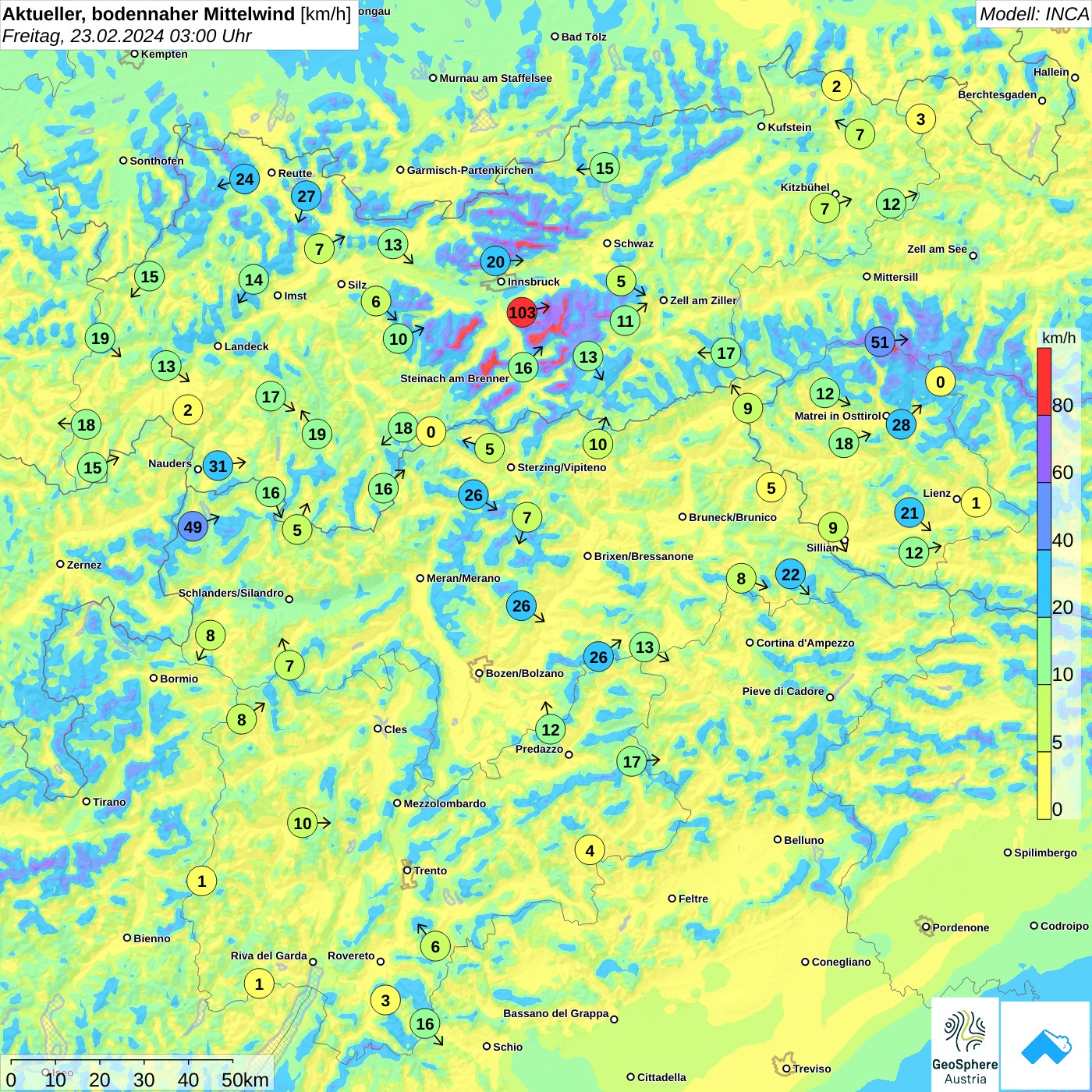Click the 3 marker below Rovereto

click(385, 1000)
